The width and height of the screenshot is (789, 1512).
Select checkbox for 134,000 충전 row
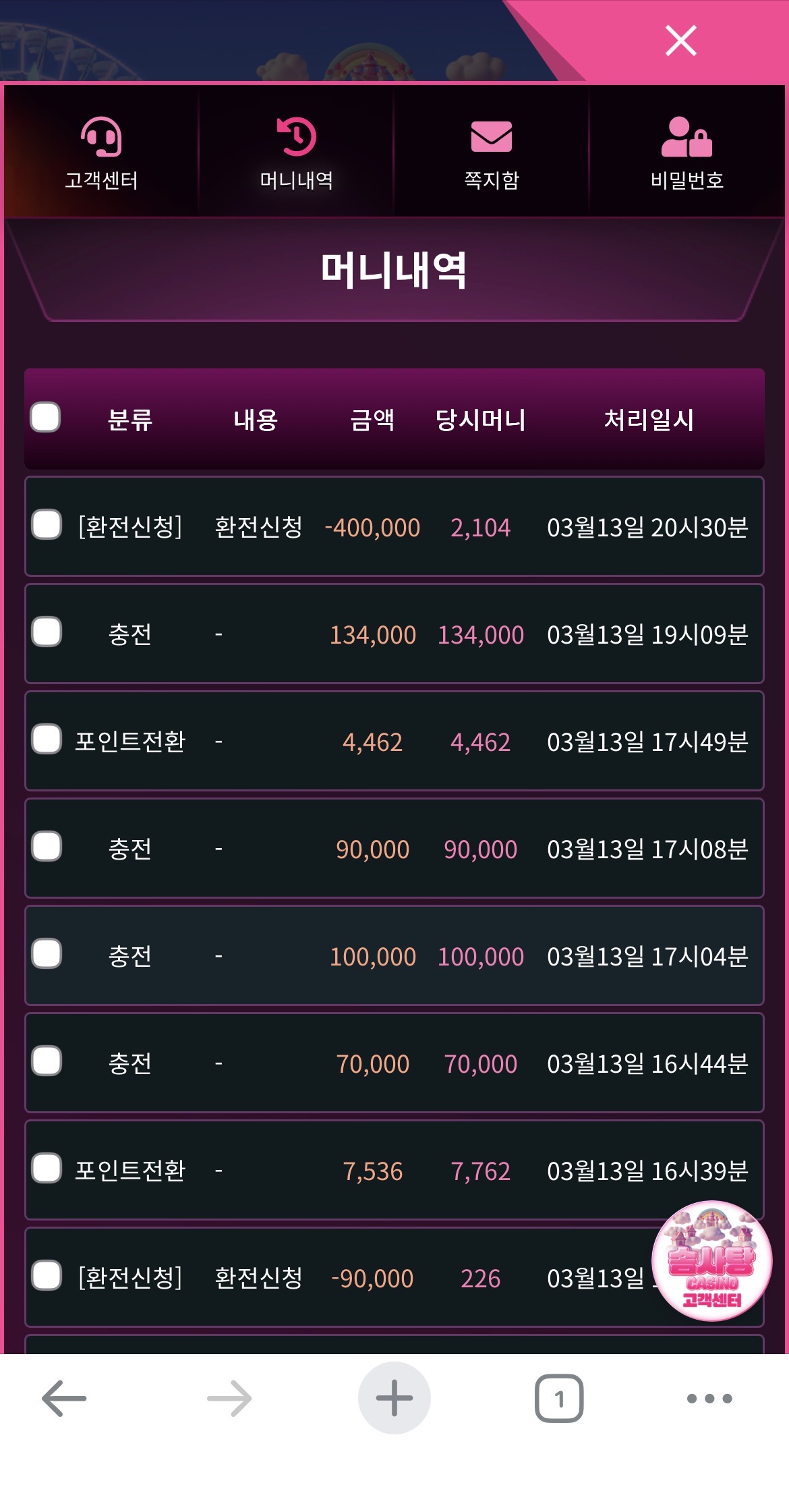47,632
